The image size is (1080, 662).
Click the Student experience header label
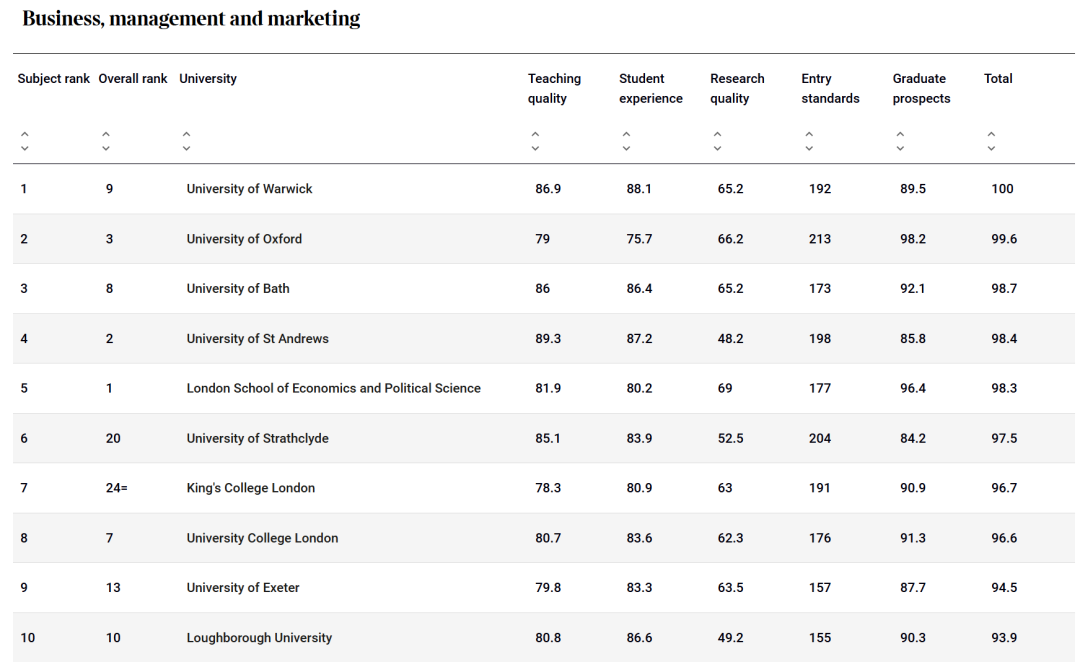point(651,88)
